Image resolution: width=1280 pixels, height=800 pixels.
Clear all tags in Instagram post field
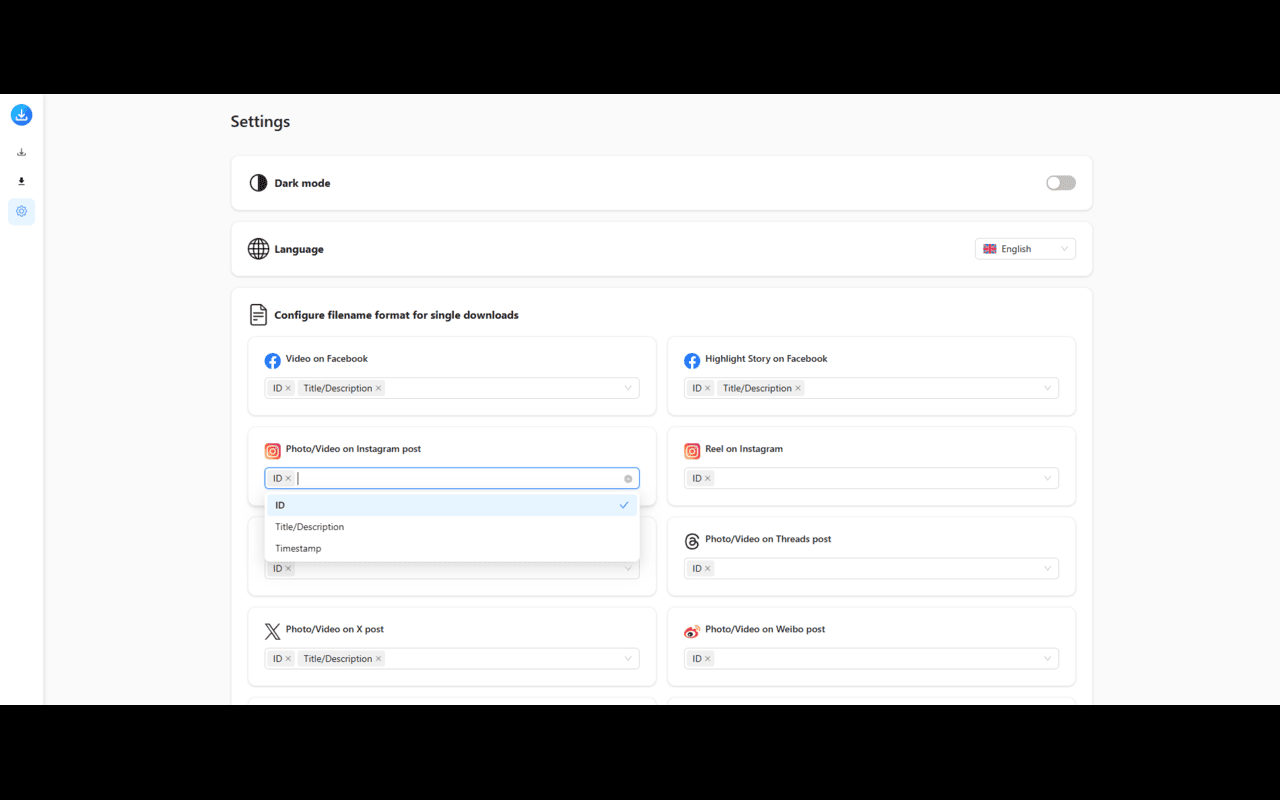pyautogui.click(x=628, y=479)
